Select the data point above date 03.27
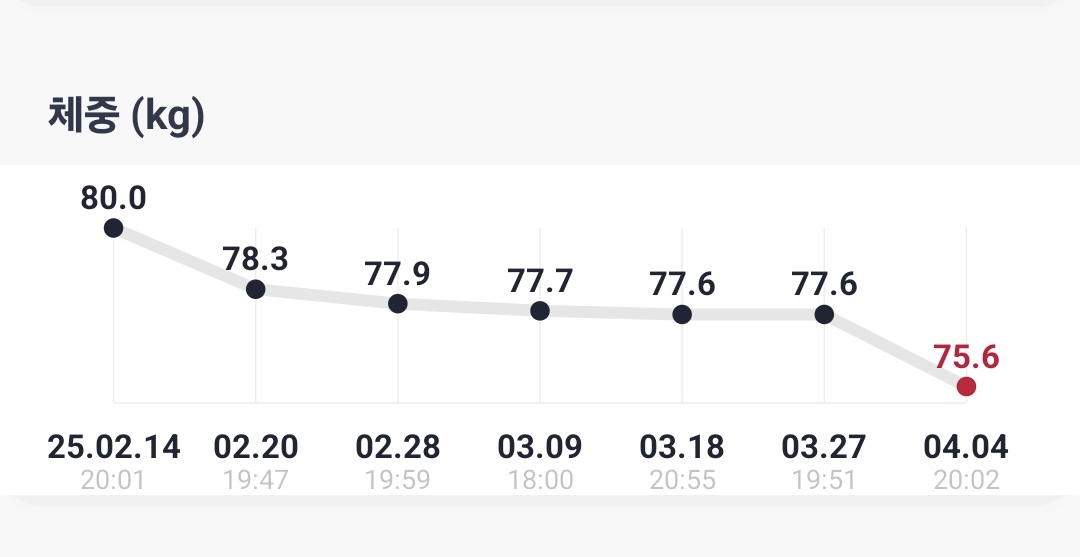This screenshot has width=1080, height=557. tap(824, 314)
